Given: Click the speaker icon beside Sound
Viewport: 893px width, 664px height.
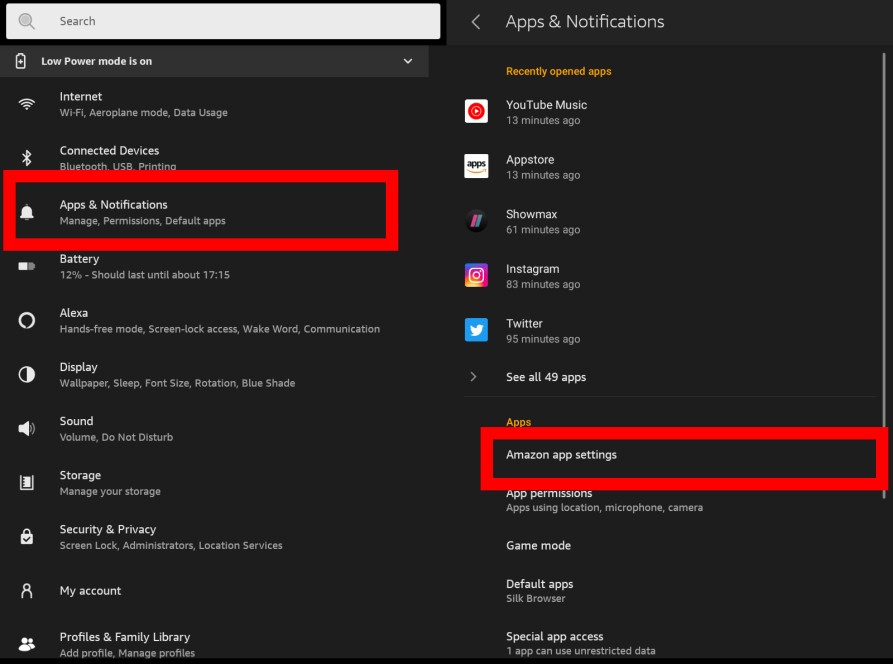Looking at the screenshot, I should pyautogui.click(x=26, y=428).
